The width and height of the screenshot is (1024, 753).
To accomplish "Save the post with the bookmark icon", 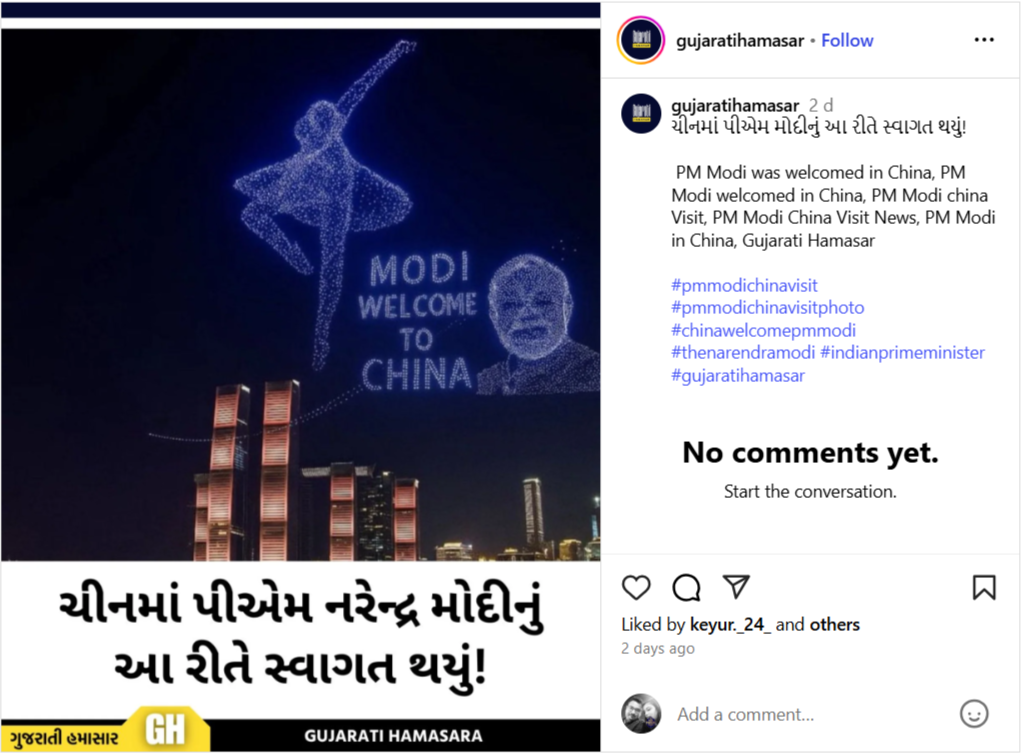I will pos(984,587).
